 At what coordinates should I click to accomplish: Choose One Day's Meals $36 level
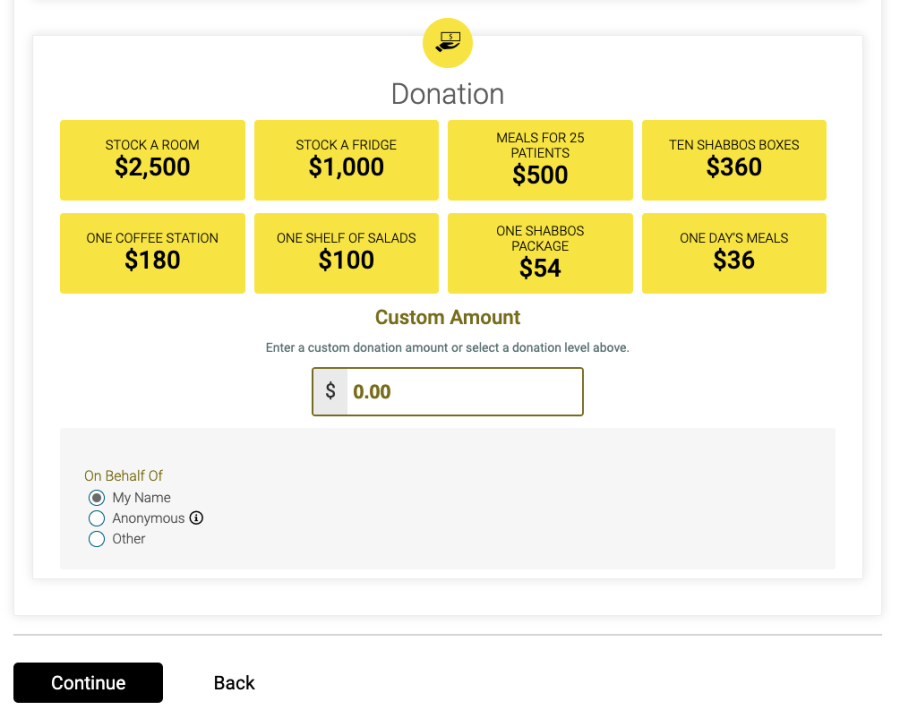734,253
